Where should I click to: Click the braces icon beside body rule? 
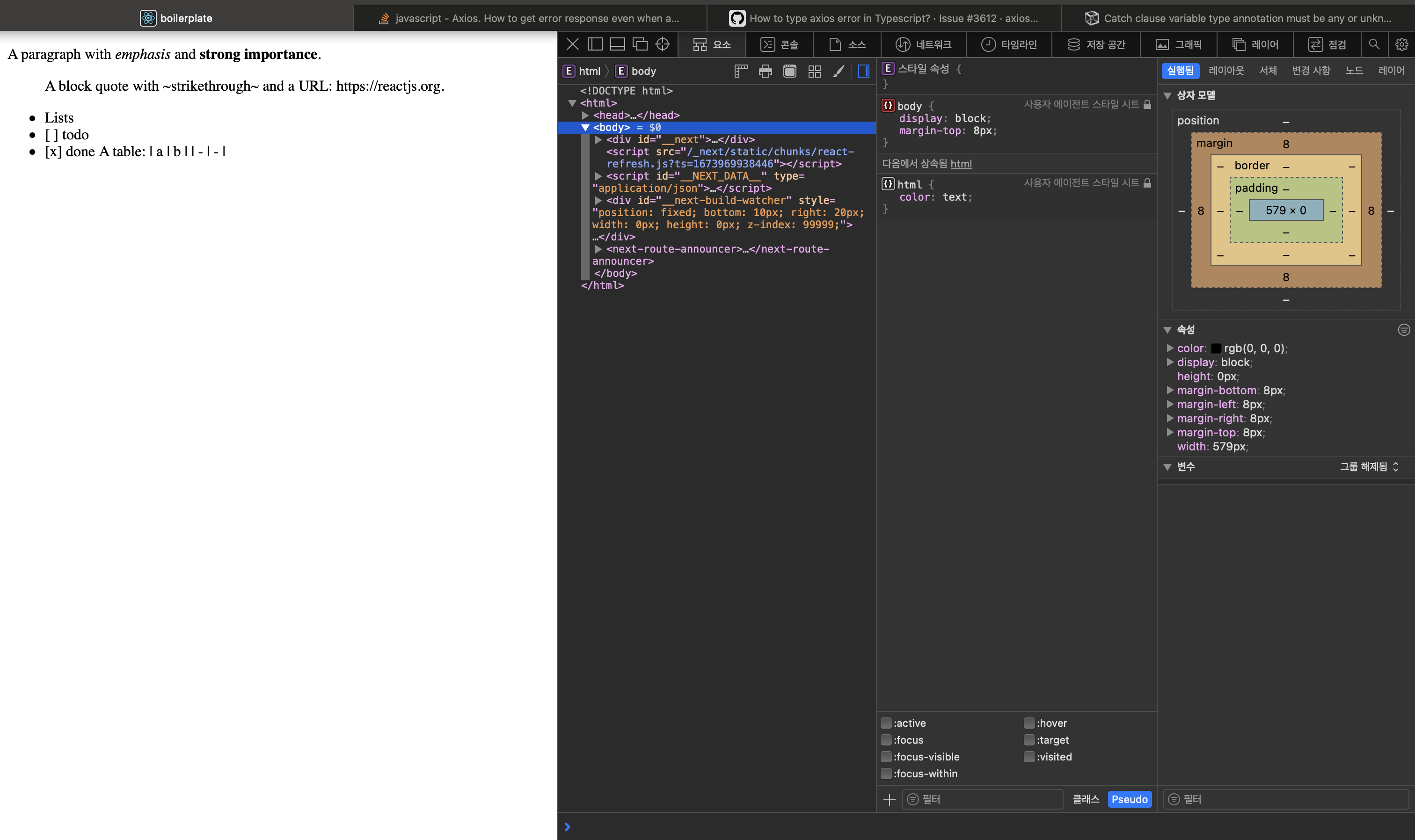point(888,105)
